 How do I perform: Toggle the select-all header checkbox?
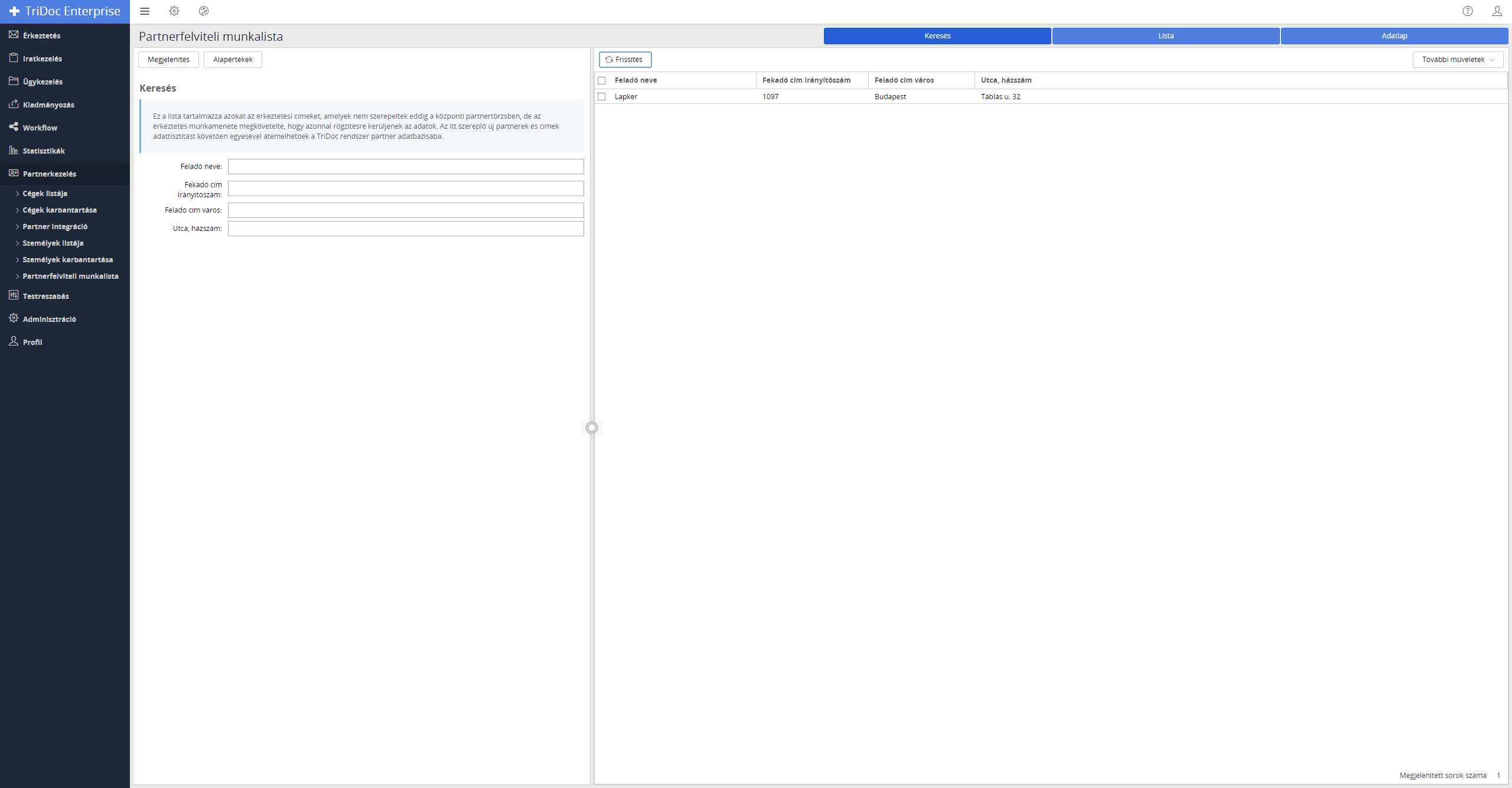(x=602, y=80)
